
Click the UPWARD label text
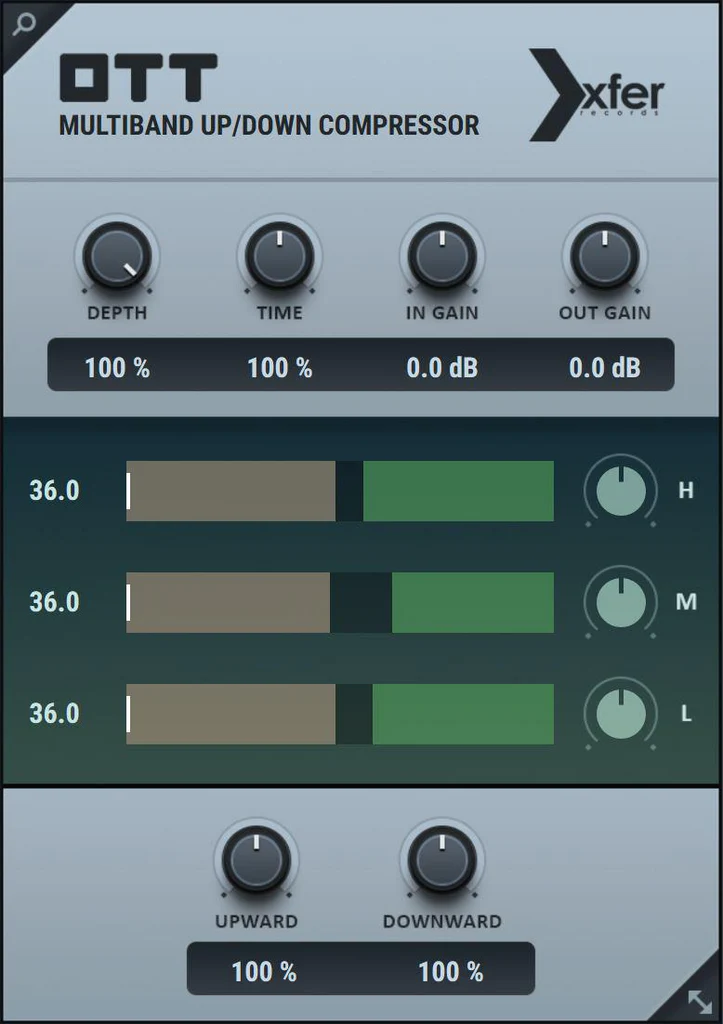(x=257, y=921)
